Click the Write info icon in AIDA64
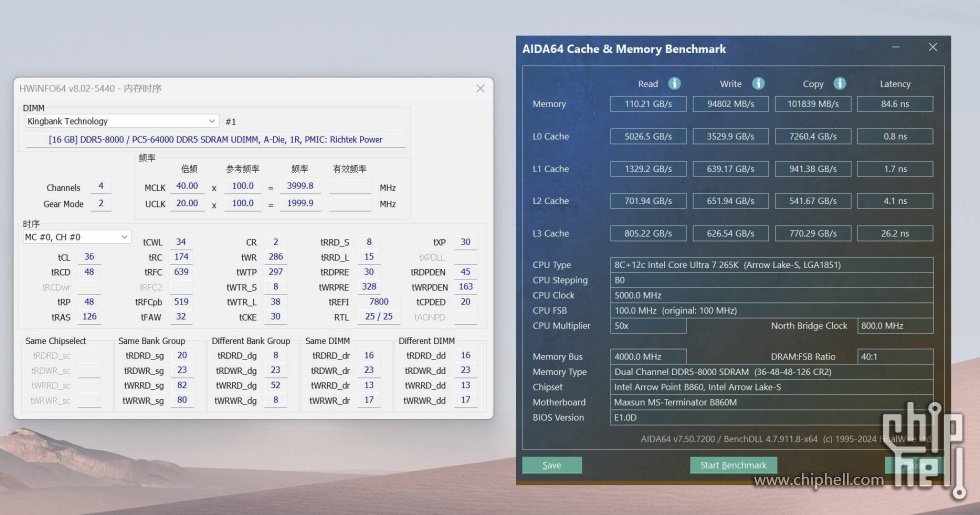980x515 pixels. pyautogui.click(x=758, y=83)
